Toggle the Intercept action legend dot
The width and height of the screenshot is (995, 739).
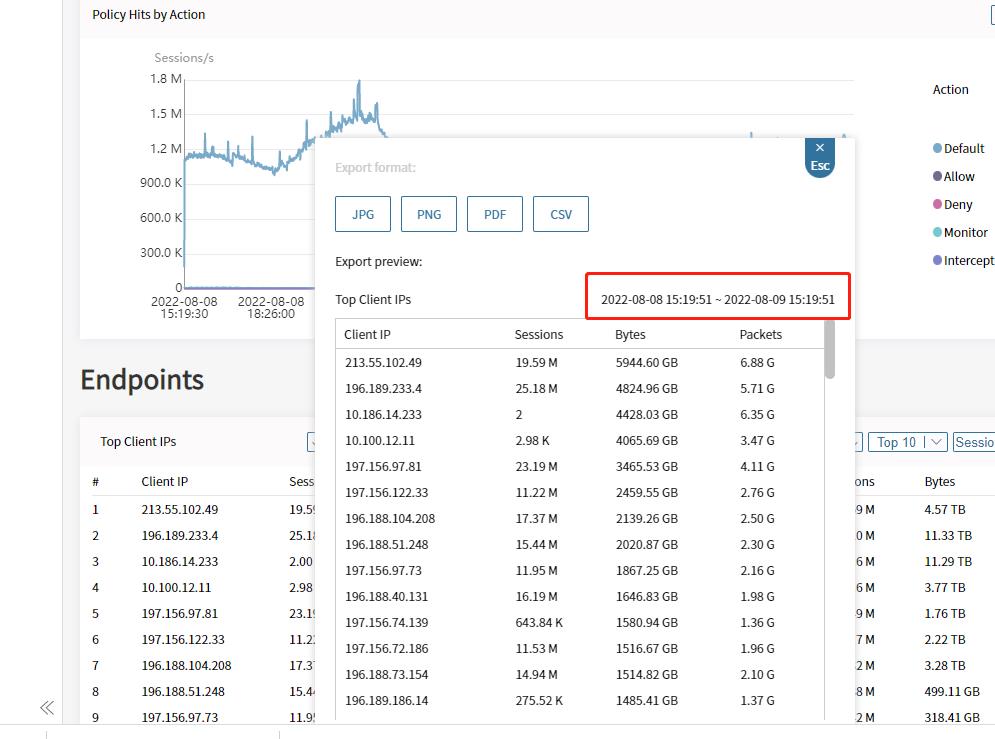click(x=938, y=260)
